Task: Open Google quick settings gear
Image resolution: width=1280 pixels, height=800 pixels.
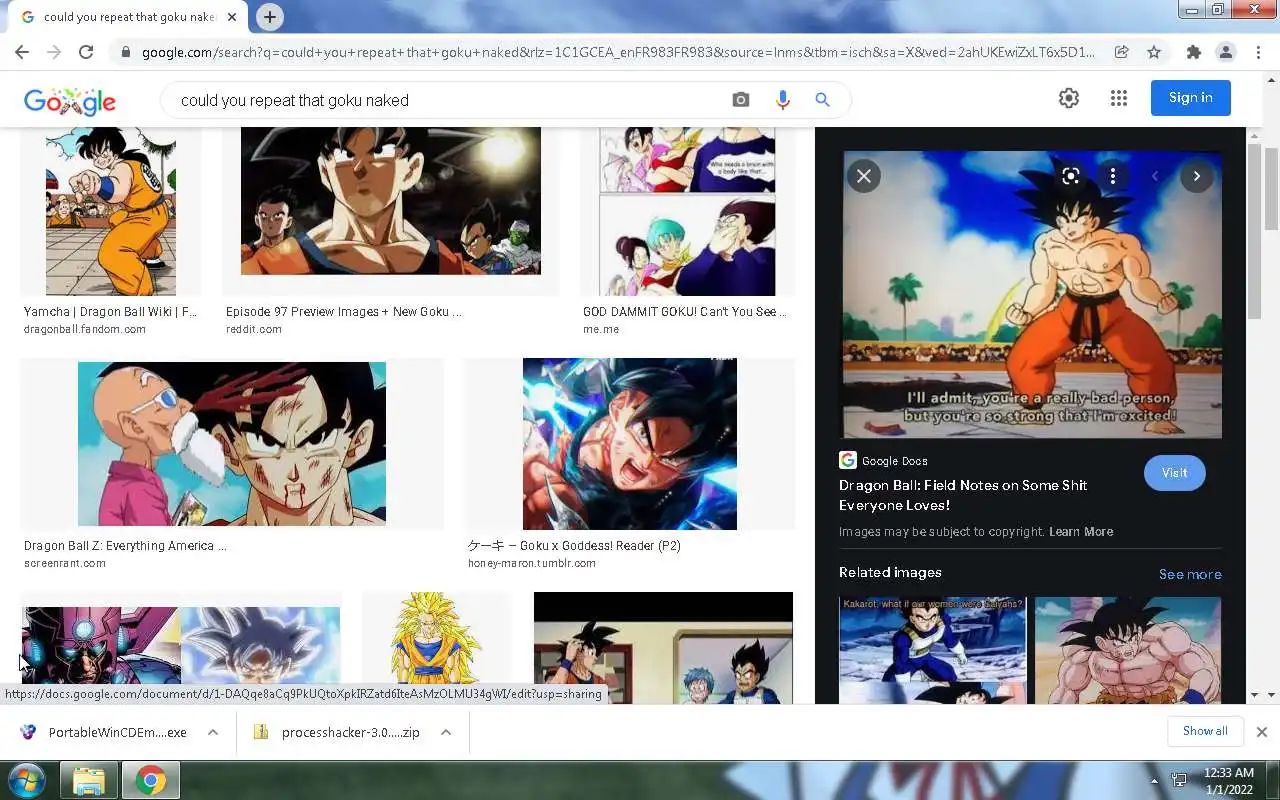Action: 1069,98
